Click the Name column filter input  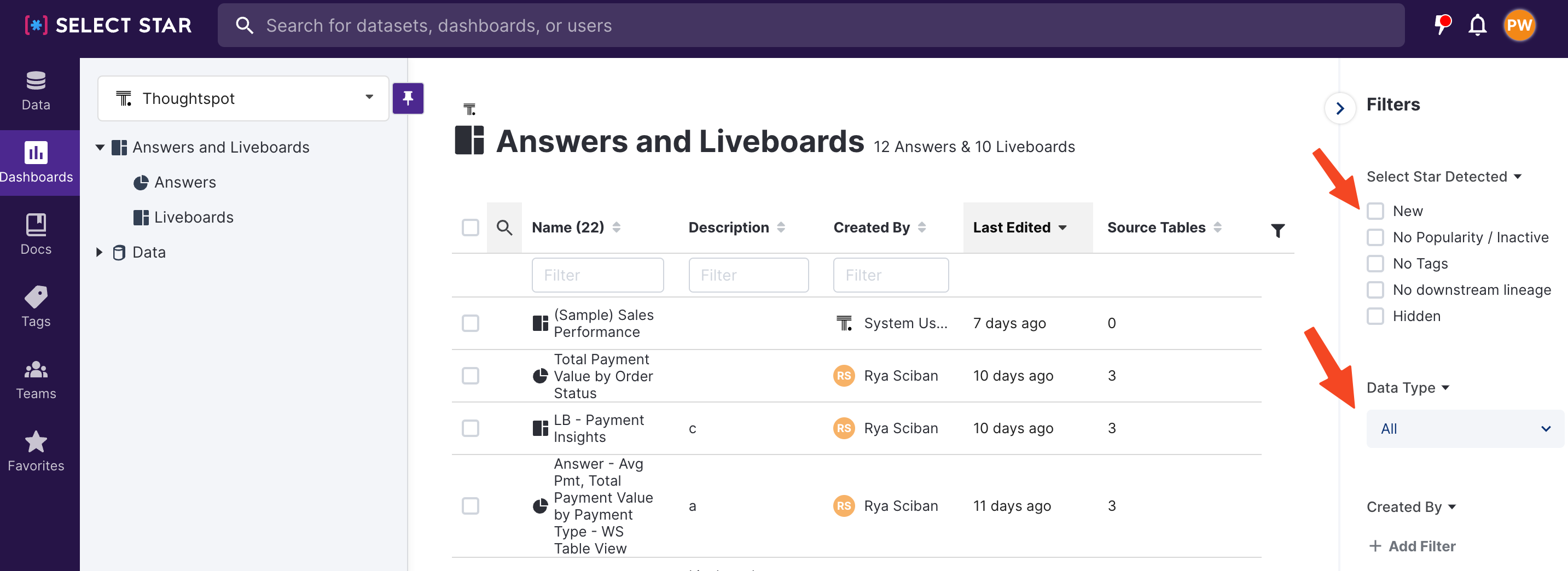pyautogui.click(x=597, y=275)
